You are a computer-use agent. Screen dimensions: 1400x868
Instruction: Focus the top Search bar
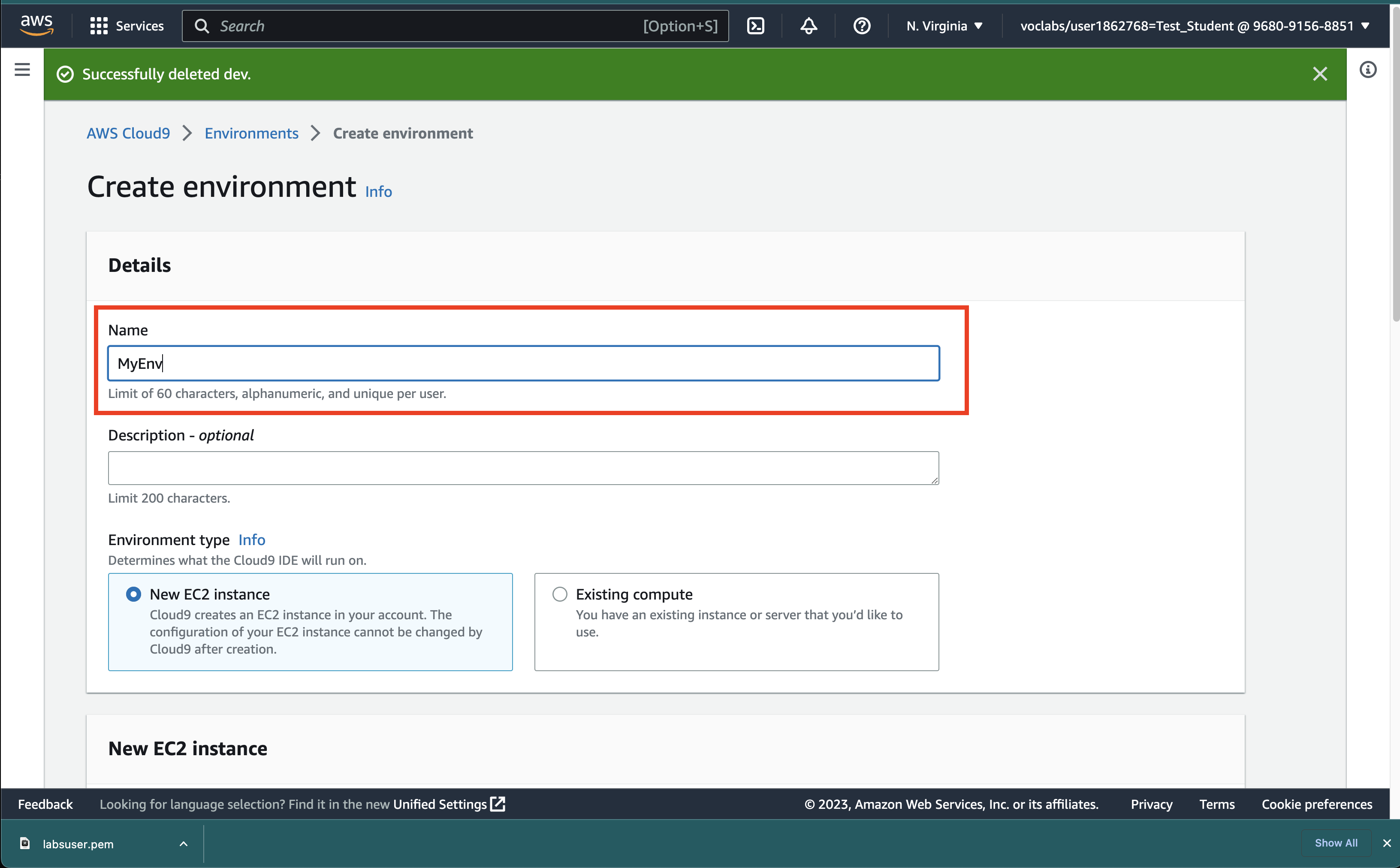coord(431,26)
